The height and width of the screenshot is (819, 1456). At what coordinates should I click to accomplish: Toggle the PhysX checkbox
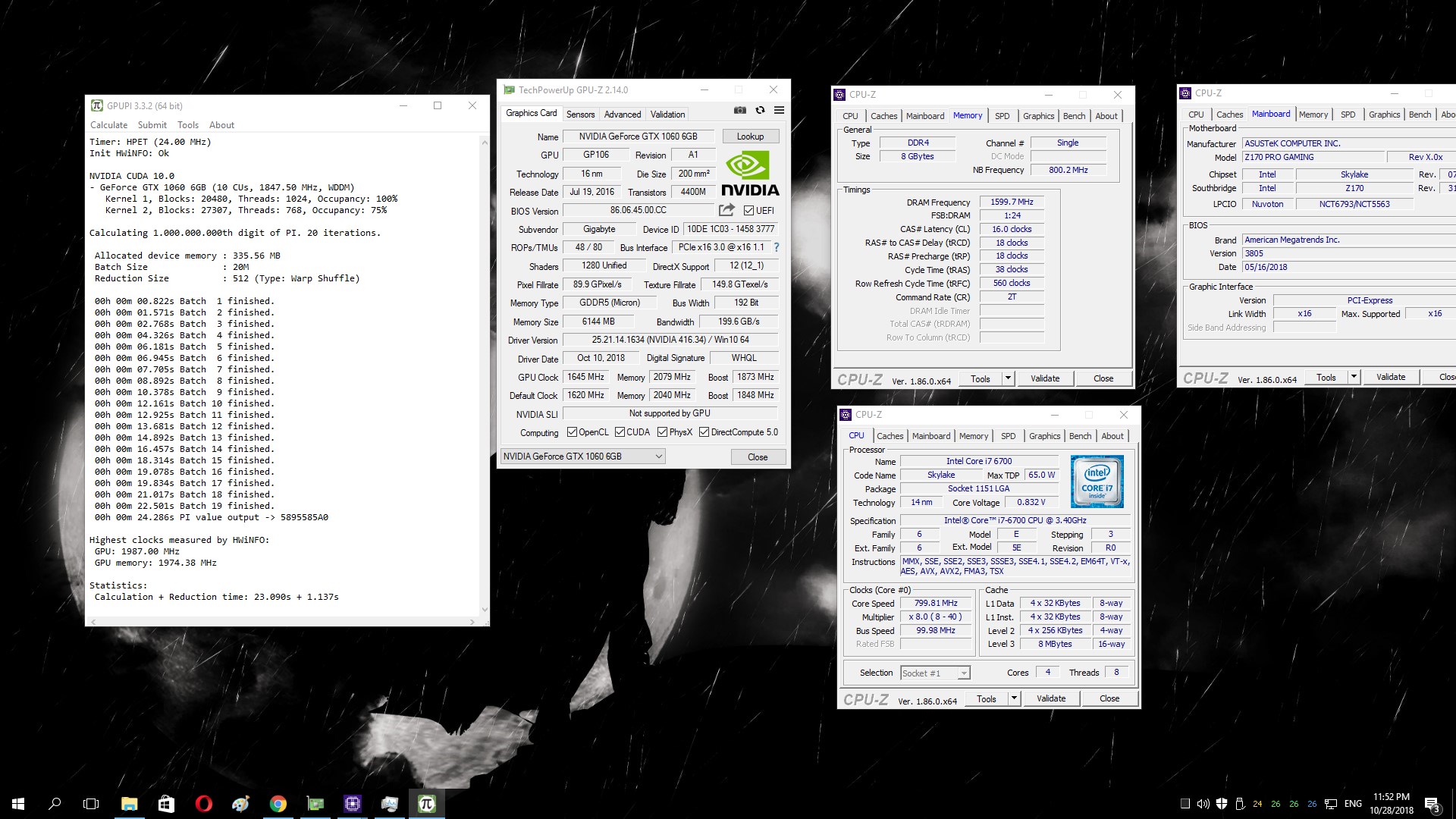pos(662,432)
